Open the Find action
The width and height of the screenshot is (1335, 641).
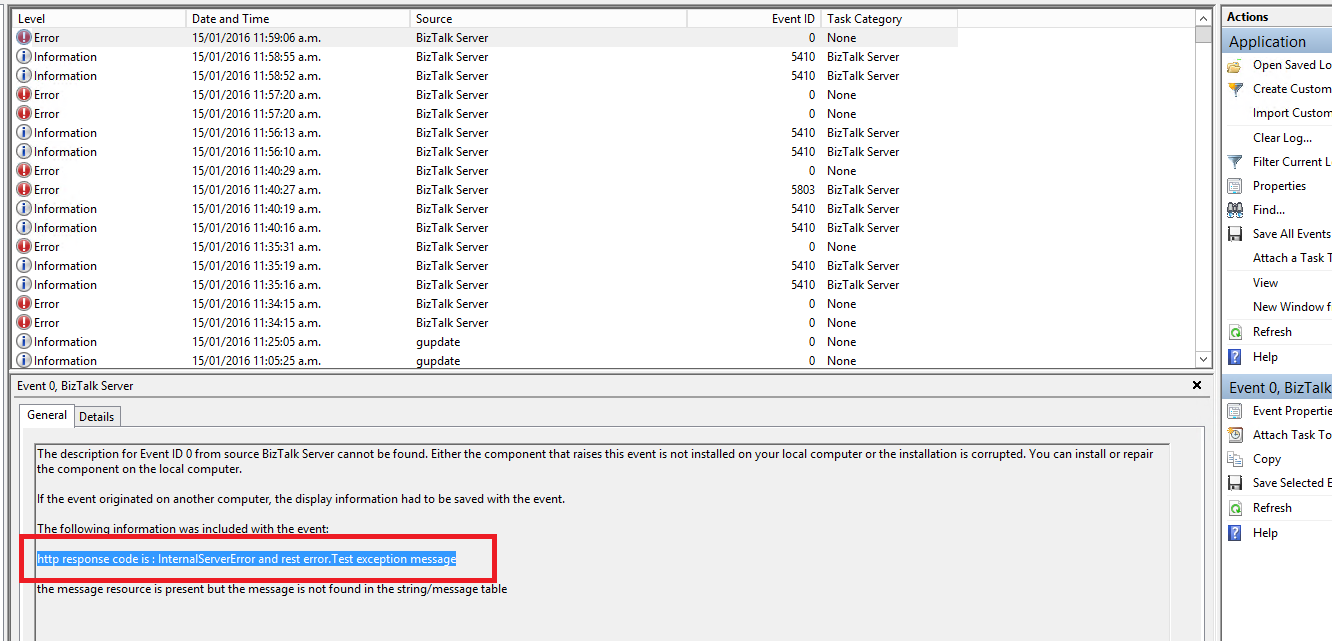tap(1269, 210)
